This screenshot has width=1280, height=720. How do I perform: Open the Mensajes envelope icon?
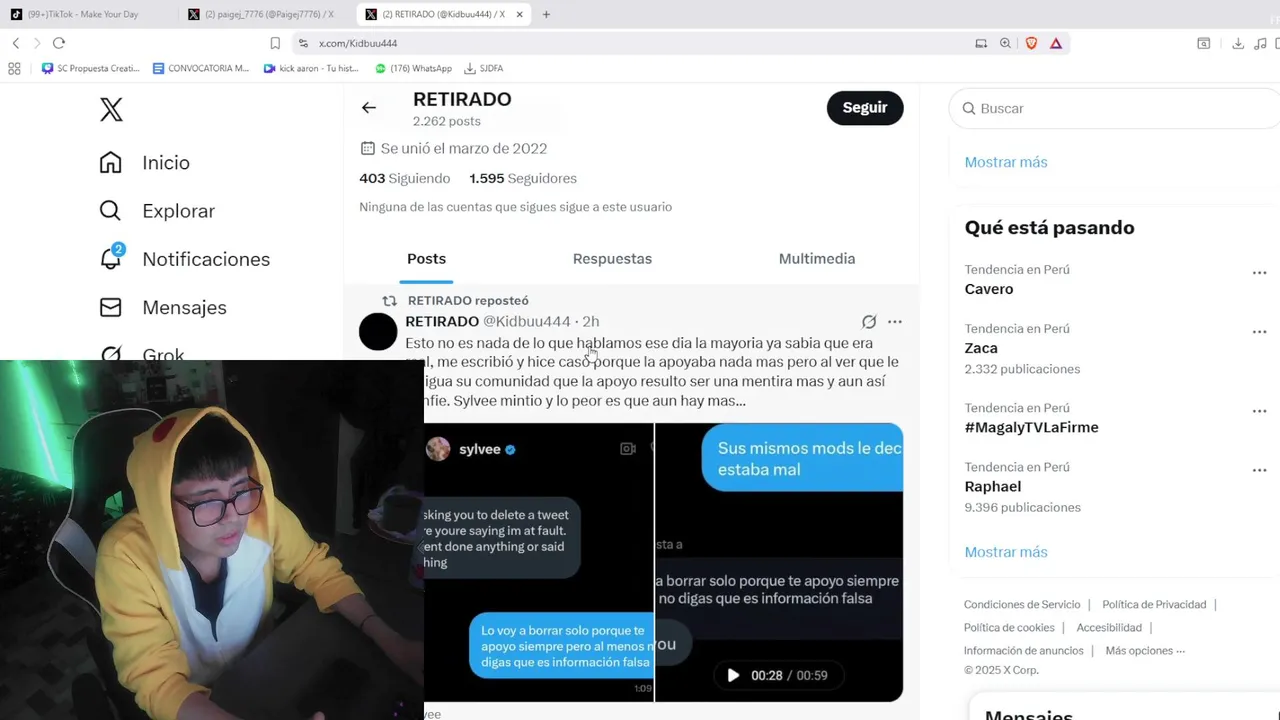111,307
